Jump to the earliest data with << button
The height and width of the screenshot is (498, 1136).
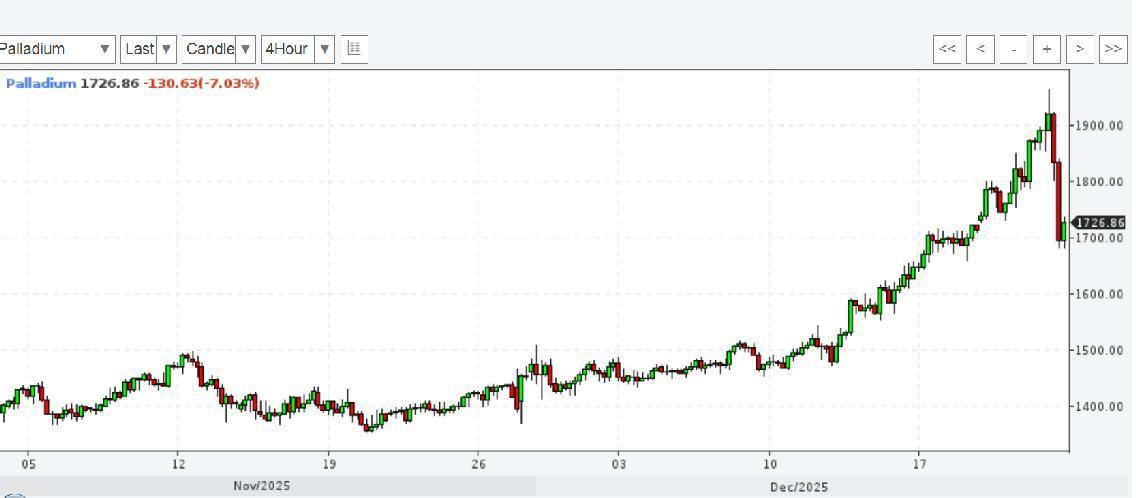tap(947, 49)
